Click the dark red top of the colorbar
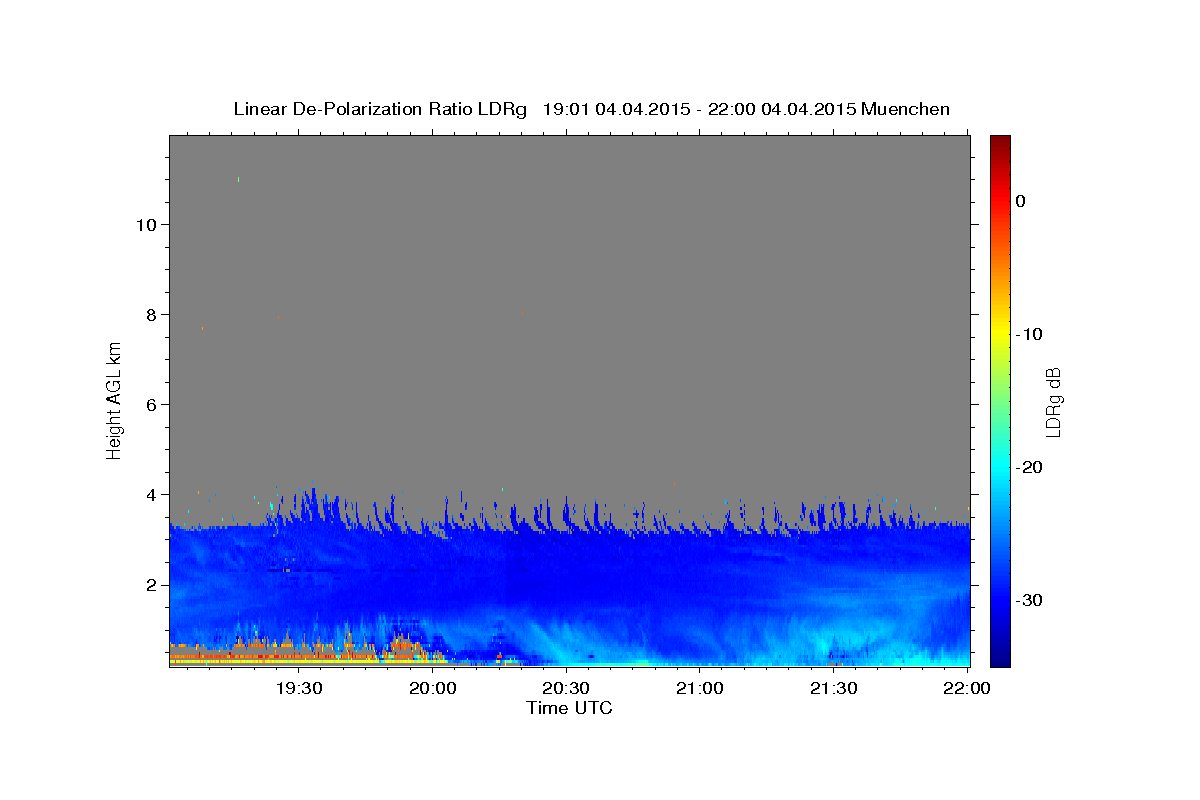The image size is (1200, 800). pos(1000,143)
